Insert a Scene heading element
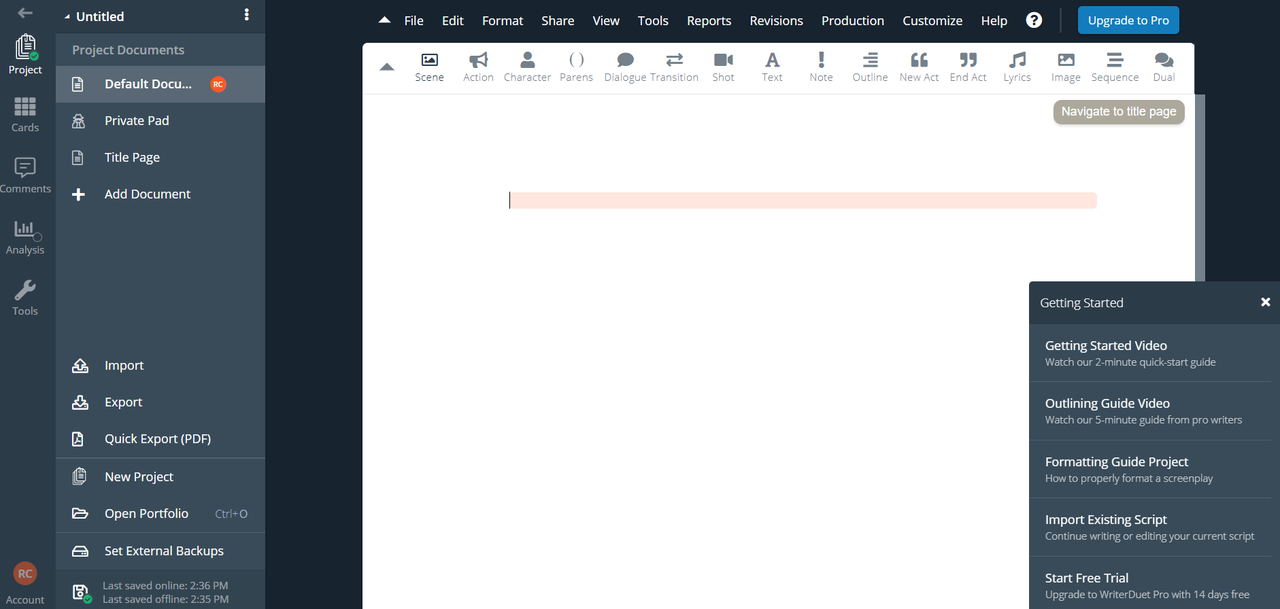The width and height of the screenshot is (1280, 609). tap(429, 67)
